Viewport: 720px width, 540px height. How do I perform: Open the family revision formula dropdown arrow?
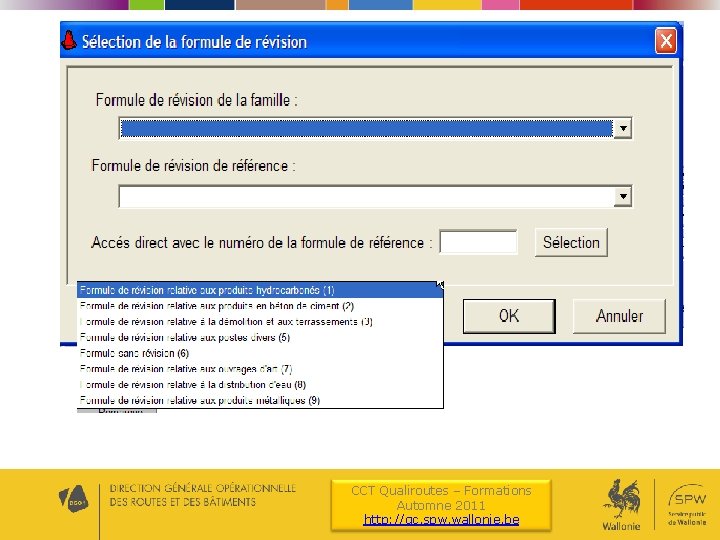tap(623, 129)
